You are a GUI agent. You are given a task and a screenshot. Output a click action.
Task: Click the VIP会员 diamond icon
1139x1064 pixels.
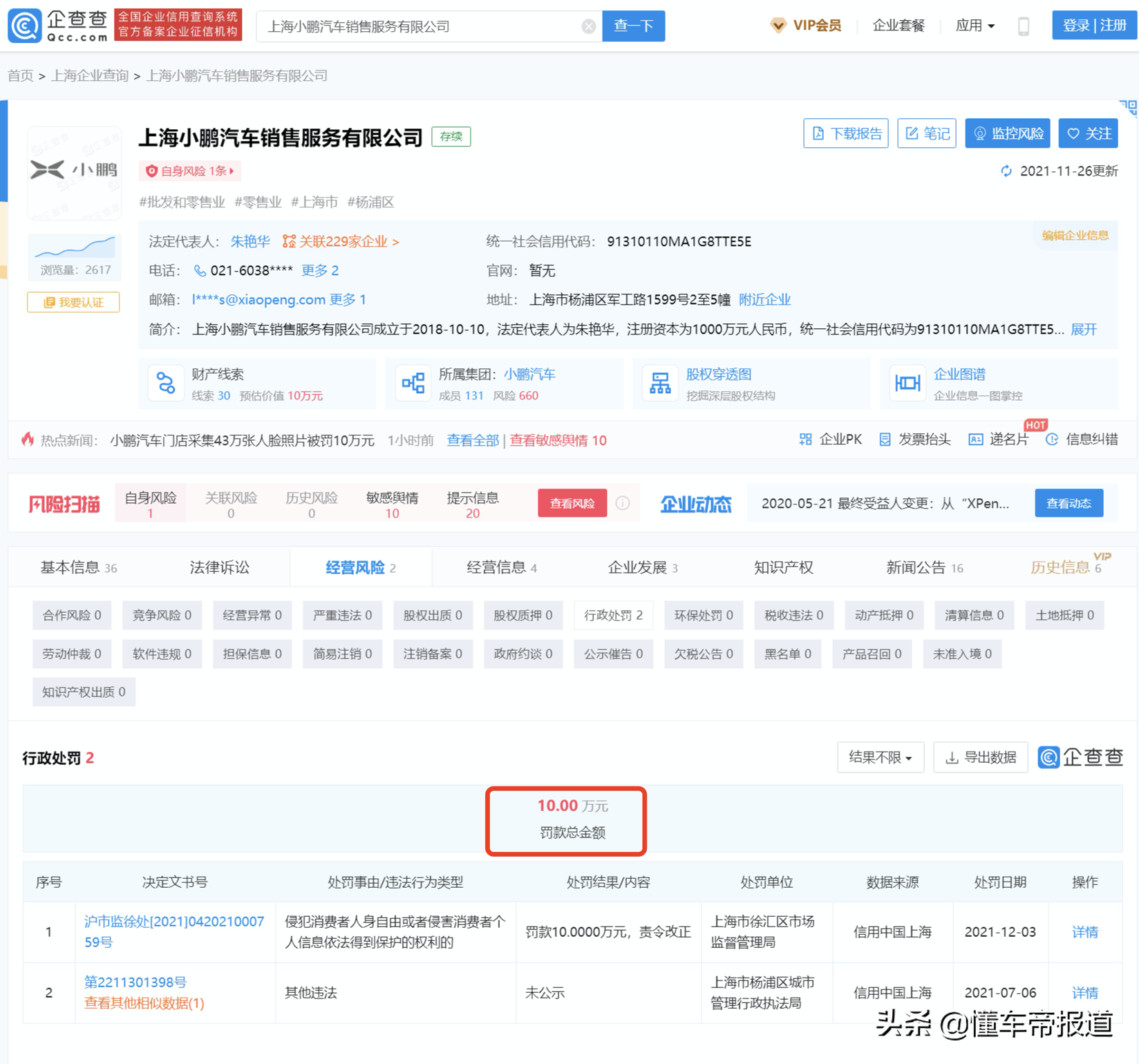778,26
